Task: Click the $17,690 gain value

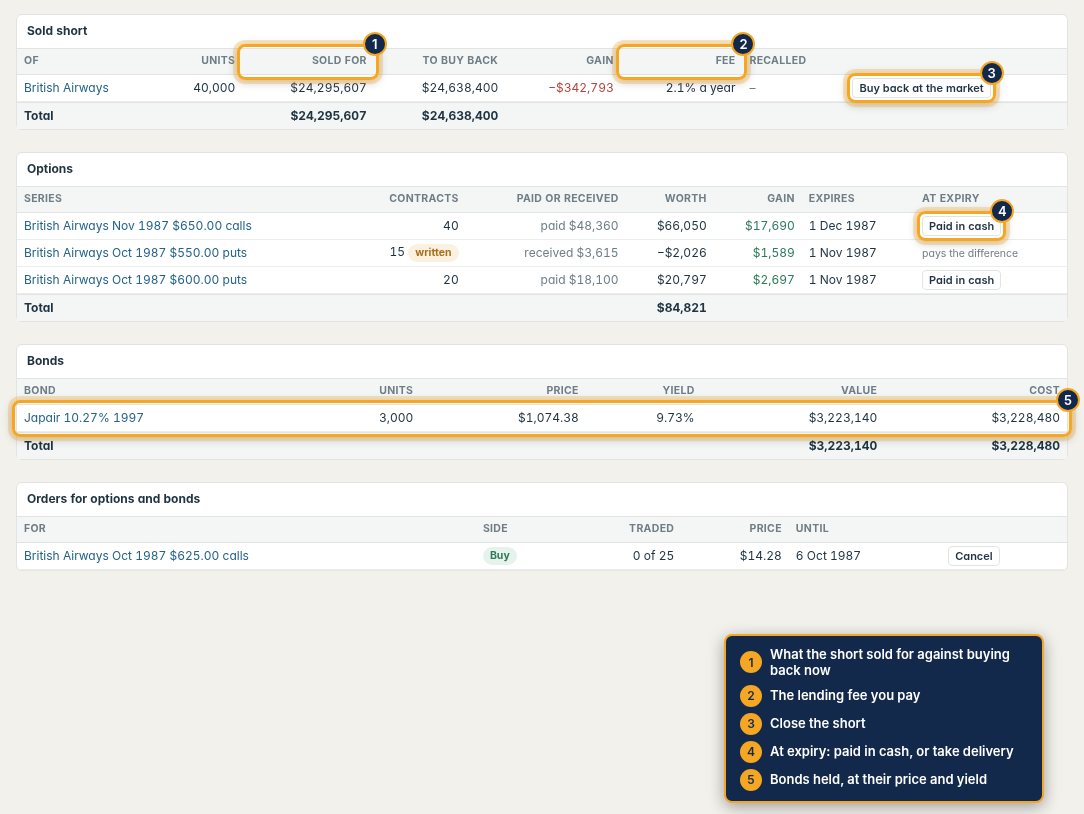Action: pos(769,225)
